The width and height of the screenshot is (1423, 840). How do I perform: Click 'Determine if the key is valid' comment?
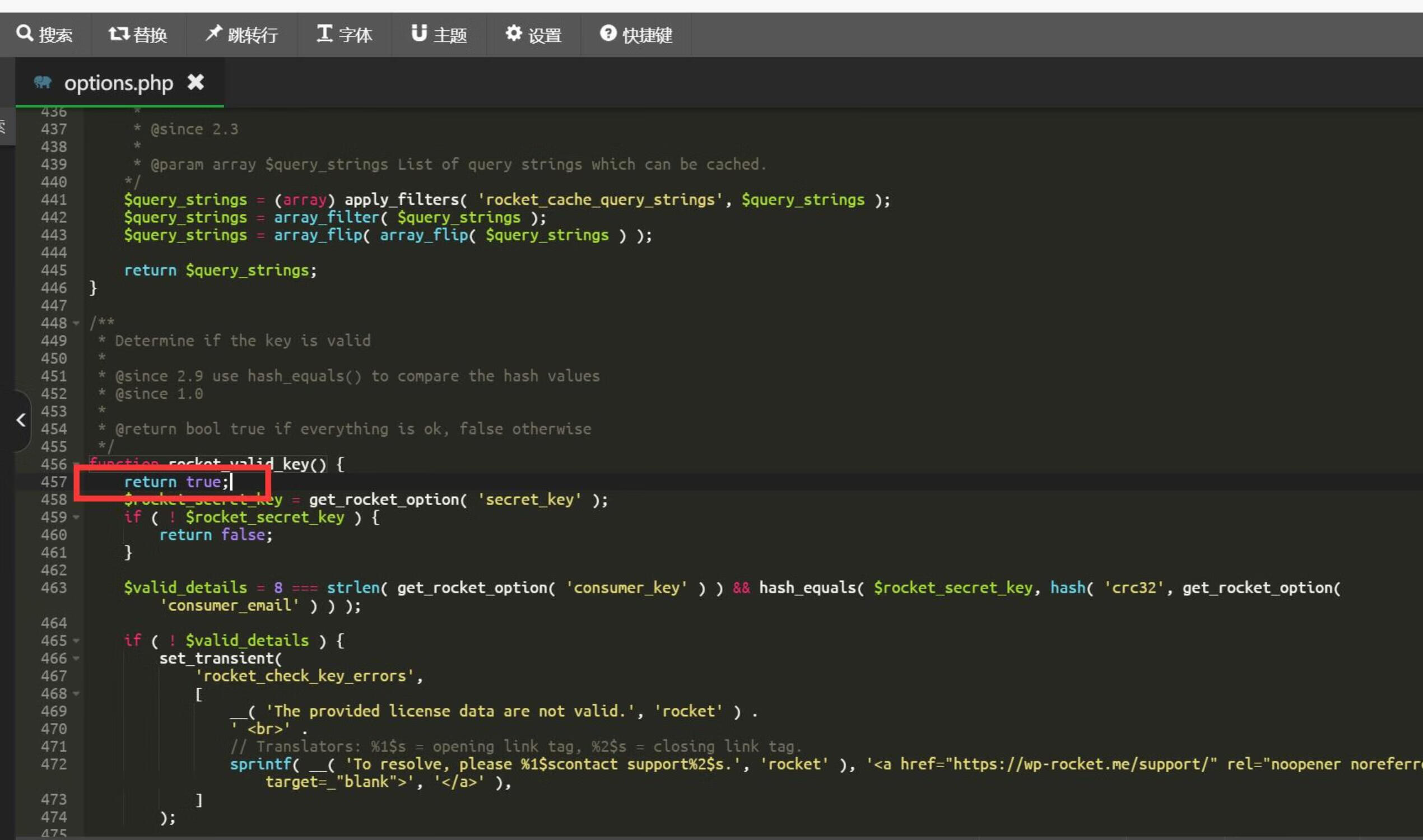[x=243, y=340]
